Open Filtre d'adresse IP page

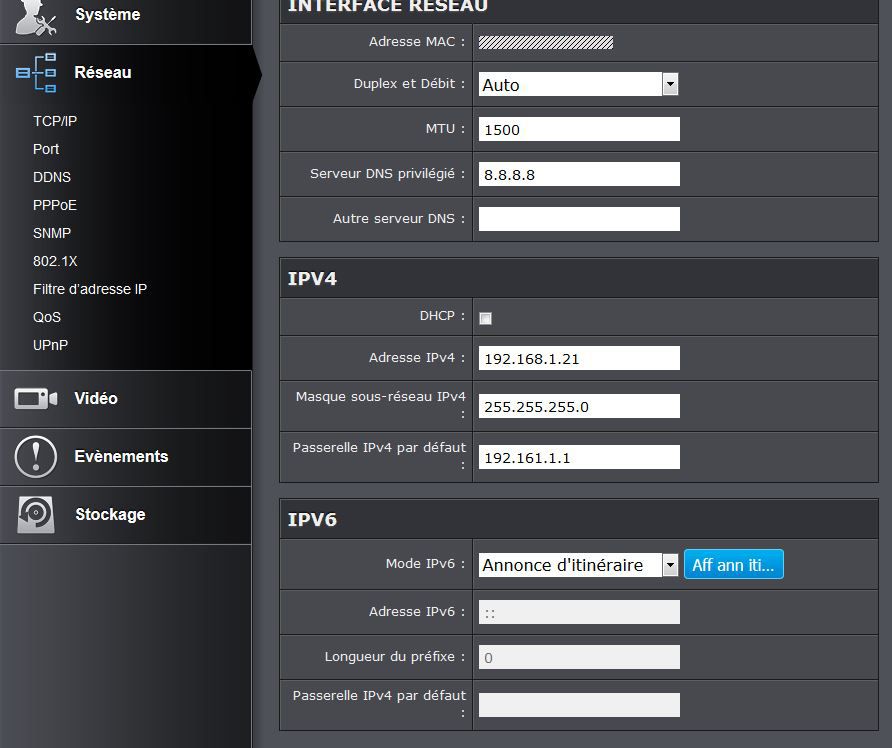[90, 289]
